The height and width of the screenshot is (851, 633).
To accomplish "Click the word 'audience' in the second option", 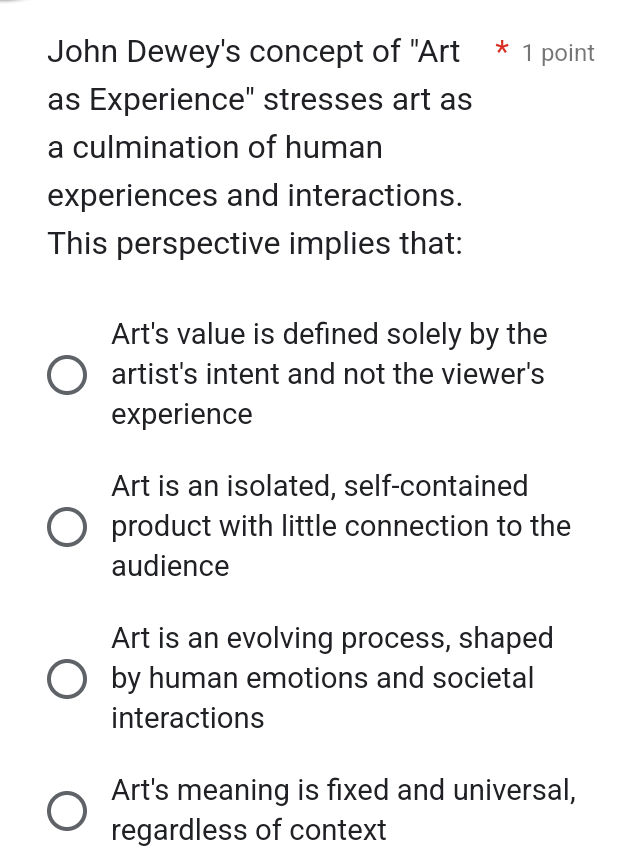I will pyautogui.click(x=170, y=566).
